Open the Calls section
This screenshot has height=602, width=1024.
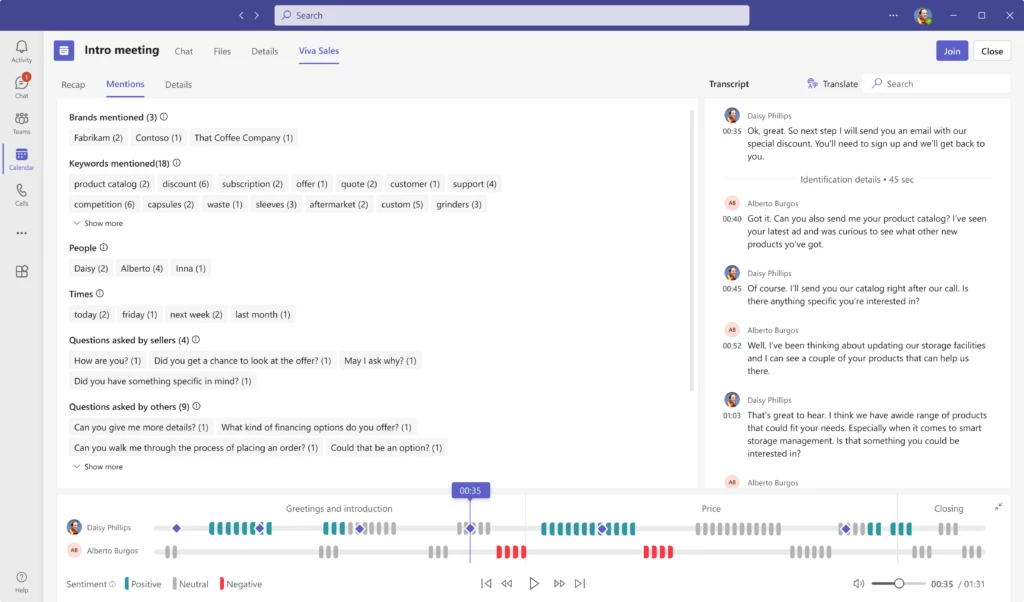point(21,195)
